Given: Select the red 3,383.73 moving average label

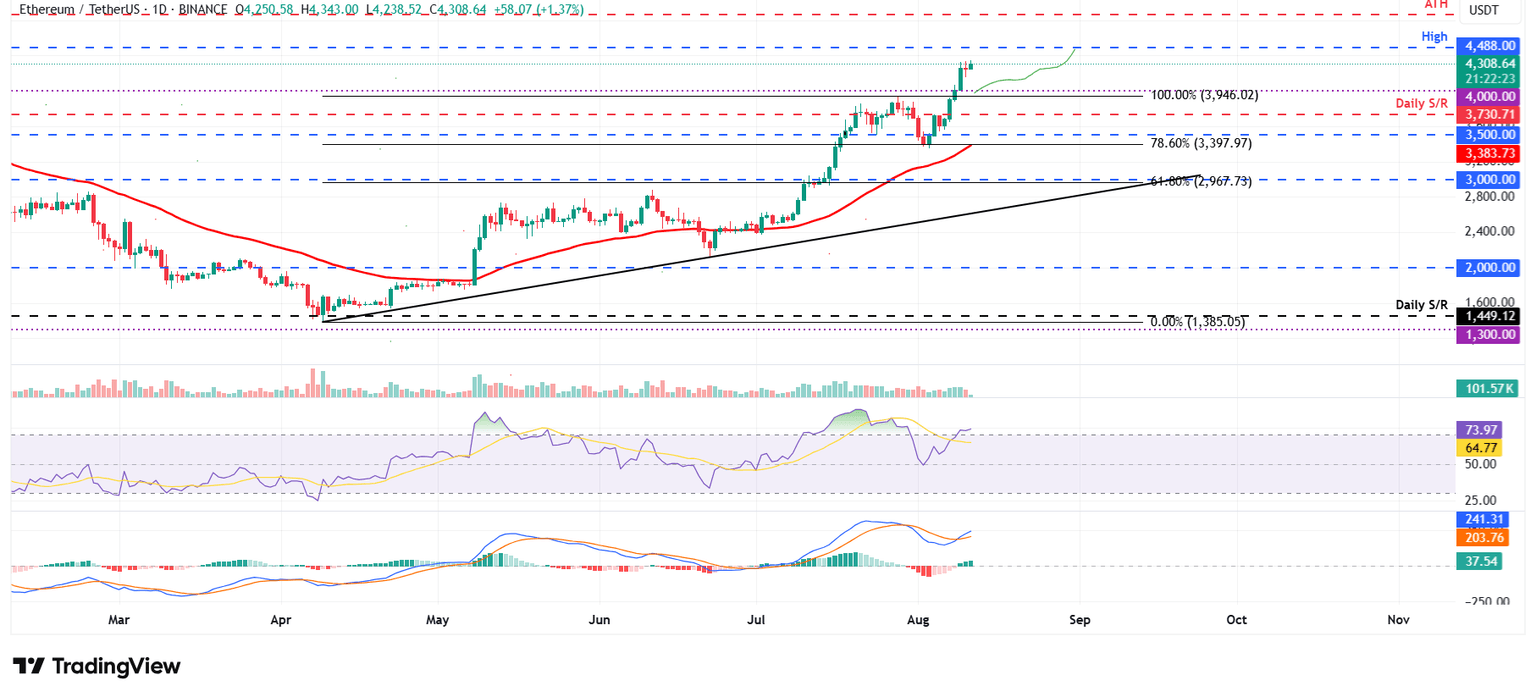Looking at the screenshot, I should coord(1490,152).
